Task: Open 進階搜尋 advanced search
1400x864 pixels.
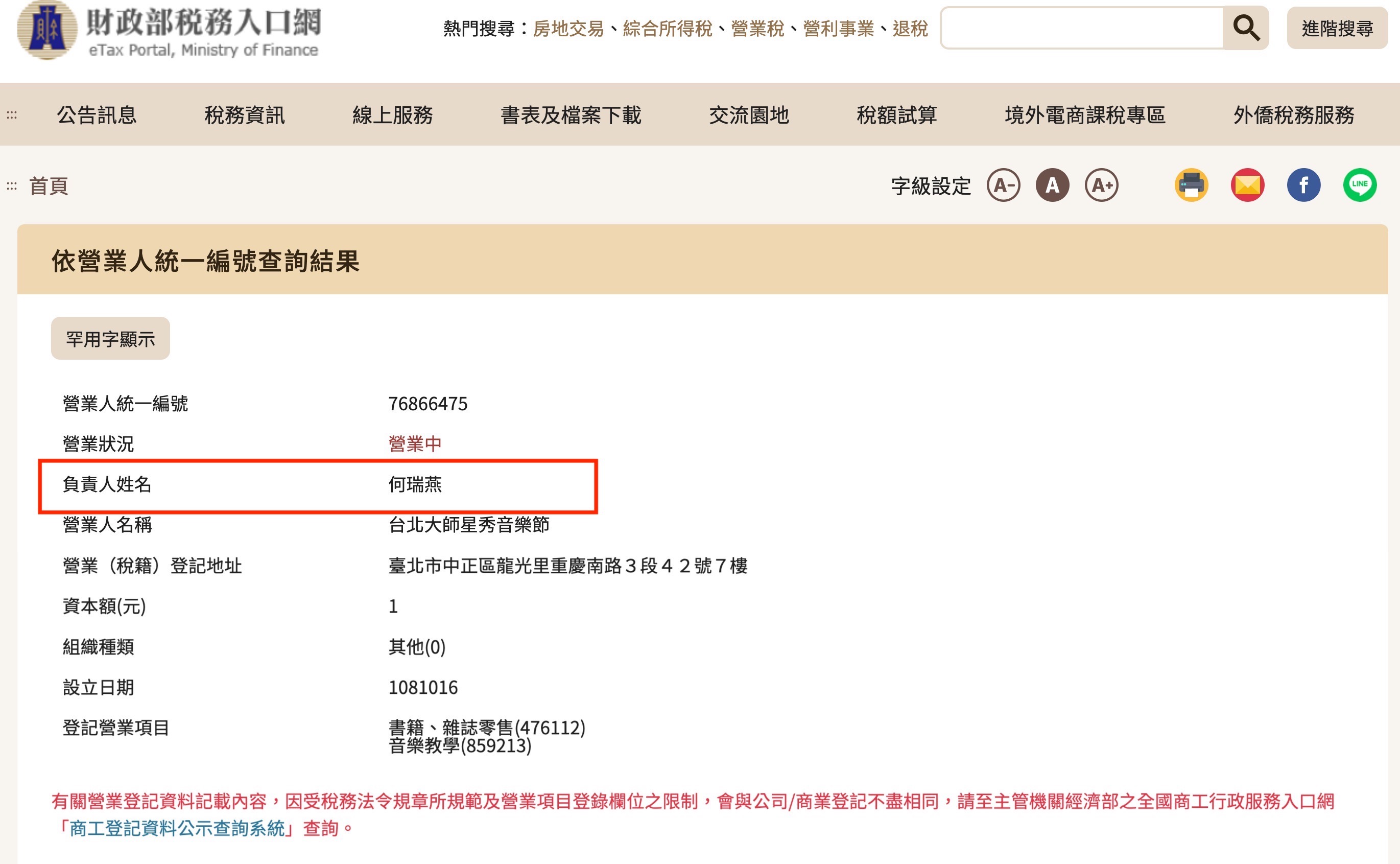Action: tap(1337, 28)
